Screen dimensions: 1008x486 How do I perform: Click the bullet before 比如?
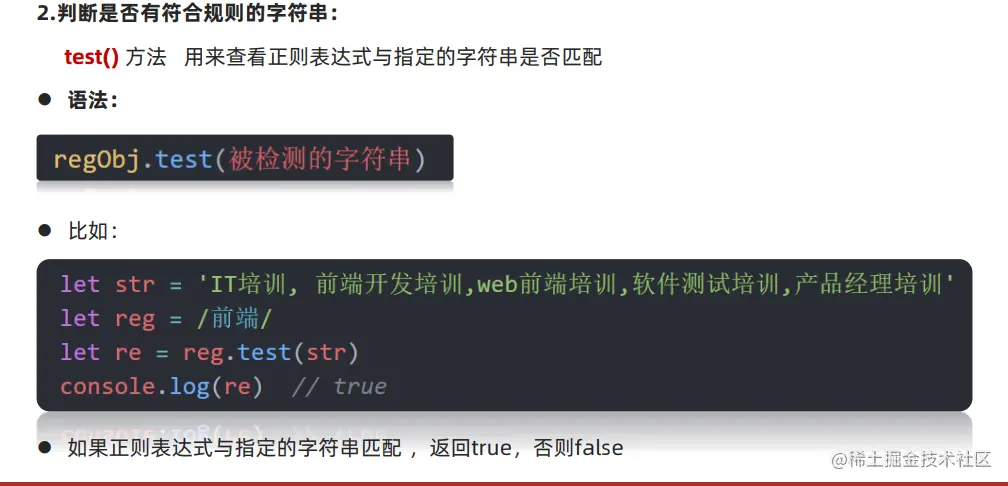click(x=44, y=230)
